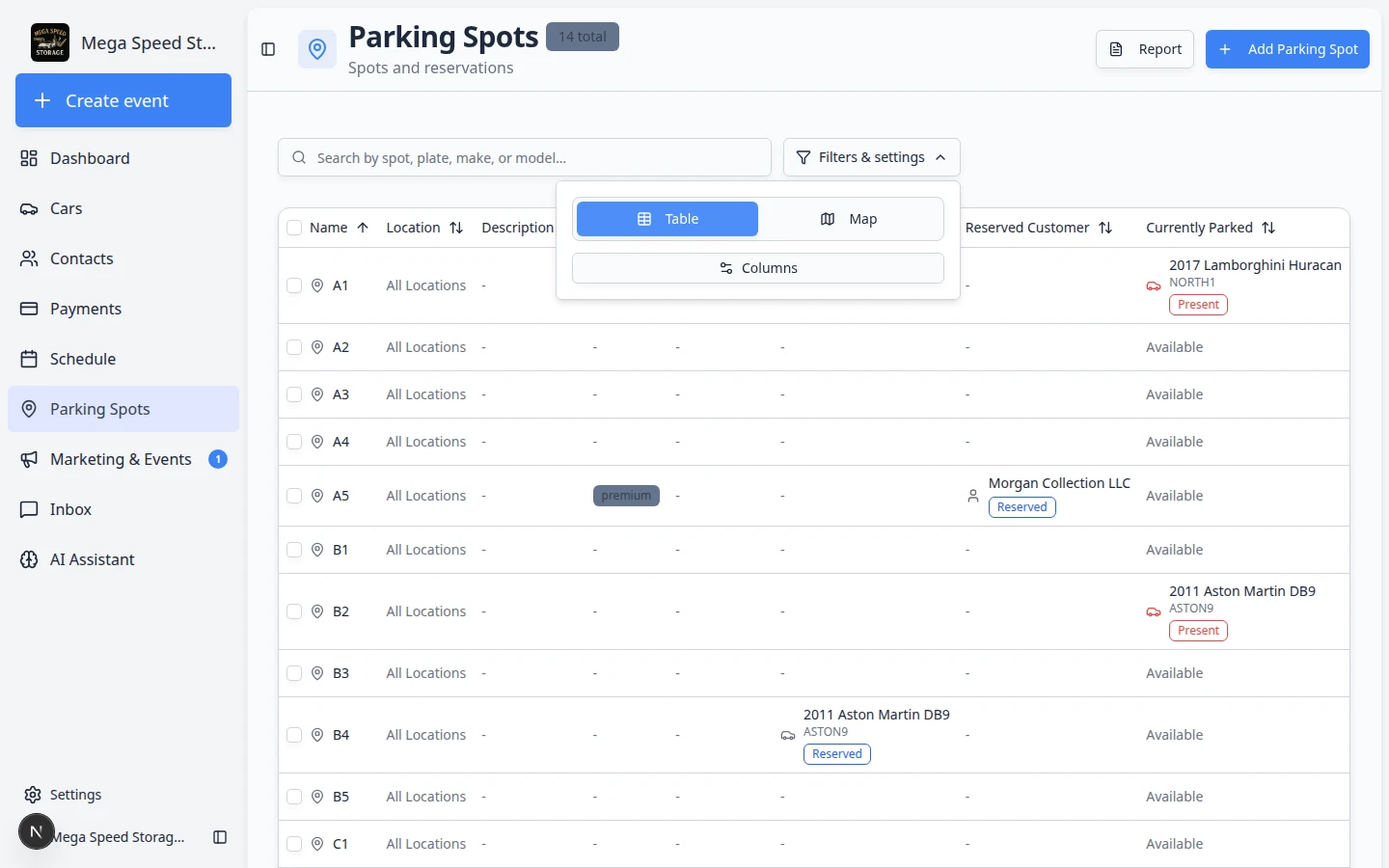Screen dimensions: 1389x868
Task: Switch to Map view
Action: tap(849, 219)
